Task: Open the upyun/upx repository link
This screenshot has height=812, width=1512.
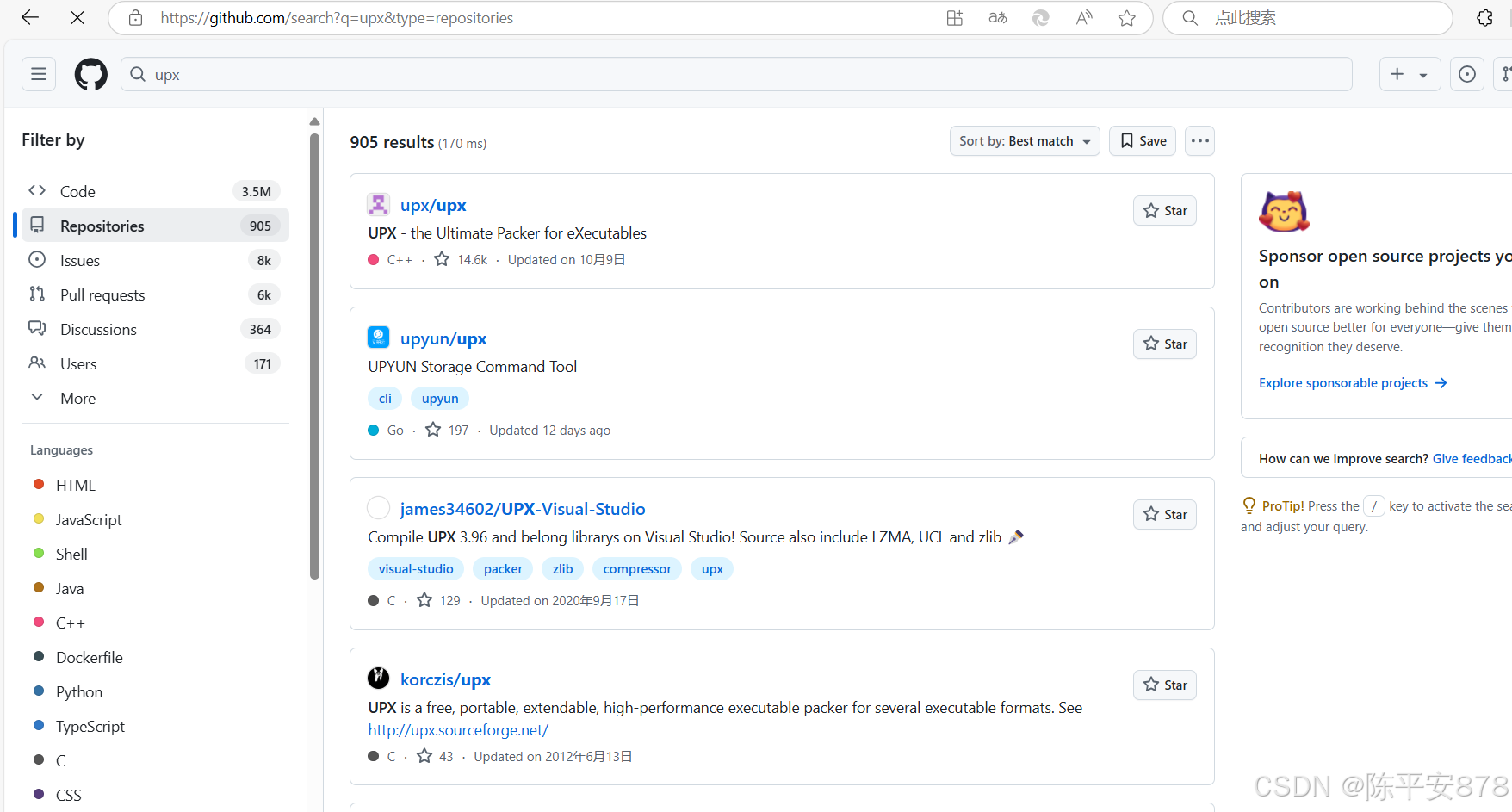Action: pos(443,338)
